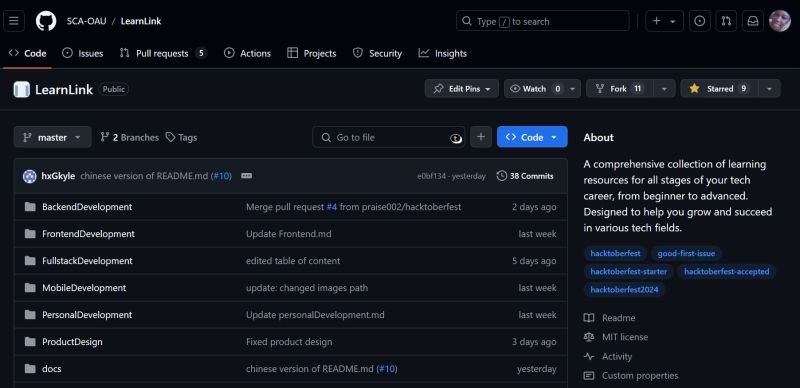The width and height of the screenshot is (800, 388).
Task: Click the e0bf134 commit hash
Action: point(431,176)
